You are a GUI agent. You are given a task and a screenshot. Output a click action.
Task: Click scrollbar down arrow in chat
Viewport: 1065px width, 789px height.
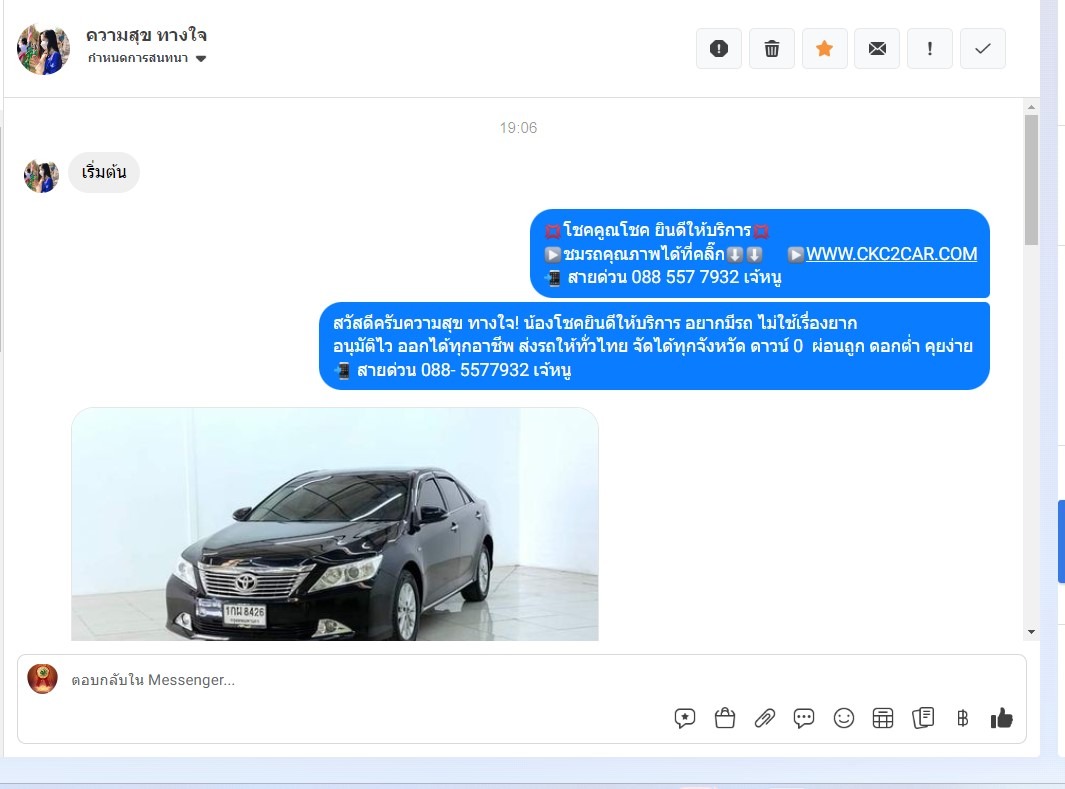coord(1031,632)
